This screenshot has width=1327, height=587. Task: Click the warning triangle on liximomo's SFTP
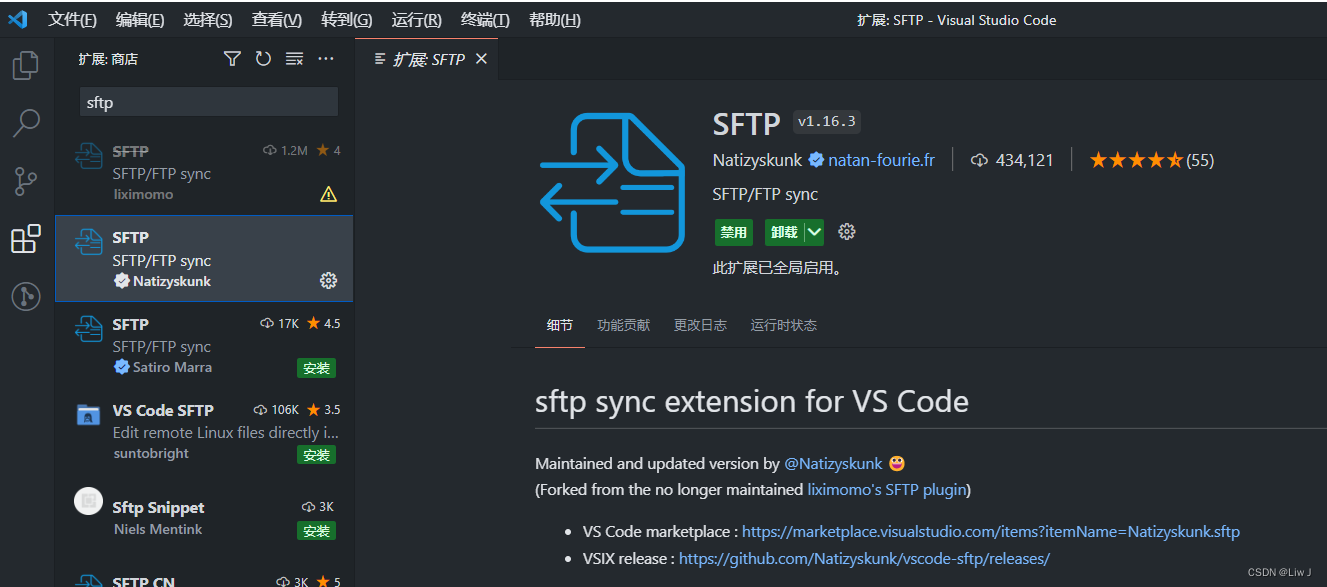pos(328,193)
